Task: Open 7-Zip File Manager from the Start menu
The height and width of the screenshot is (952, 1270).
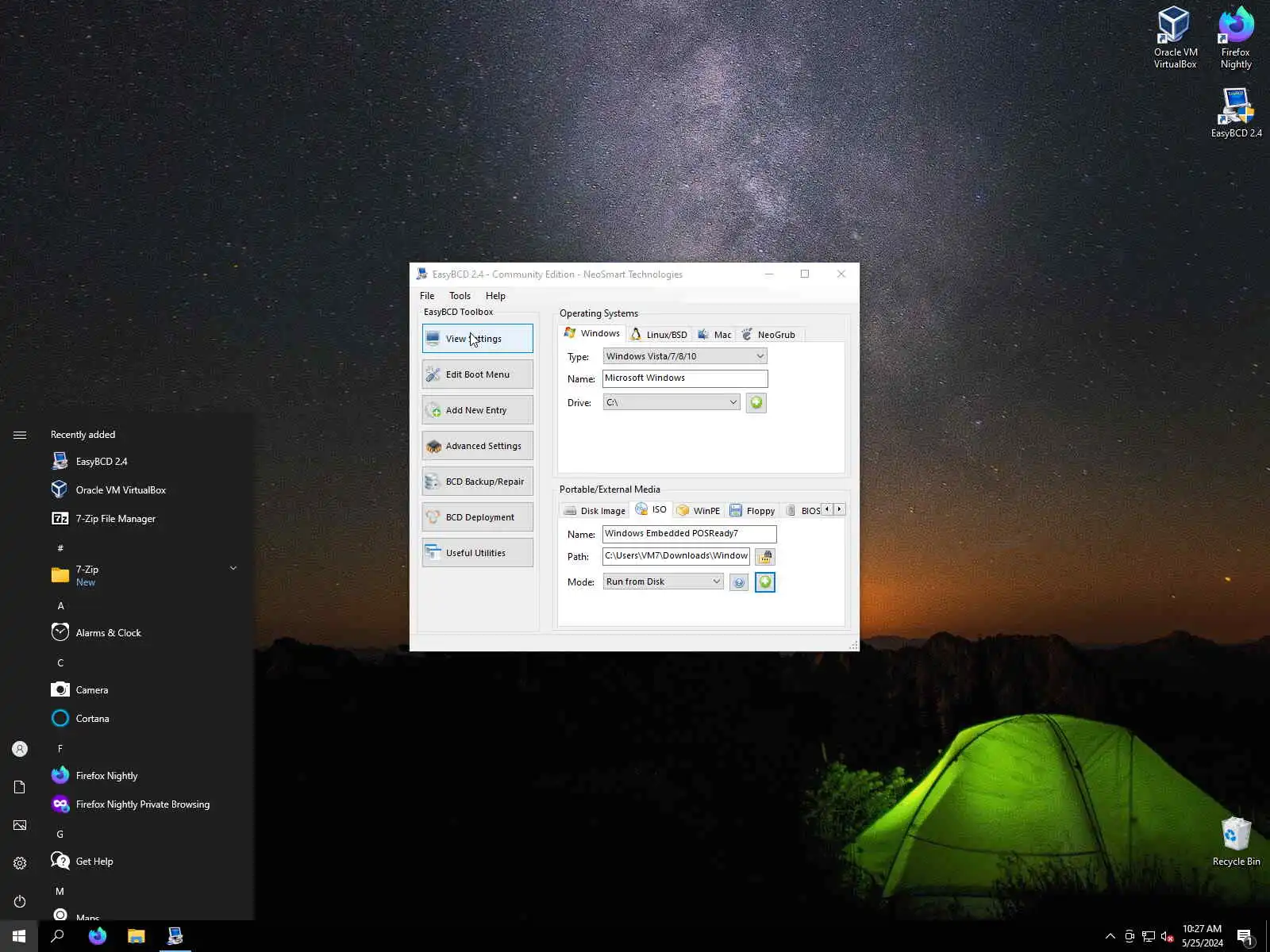Action: (145, 519)
